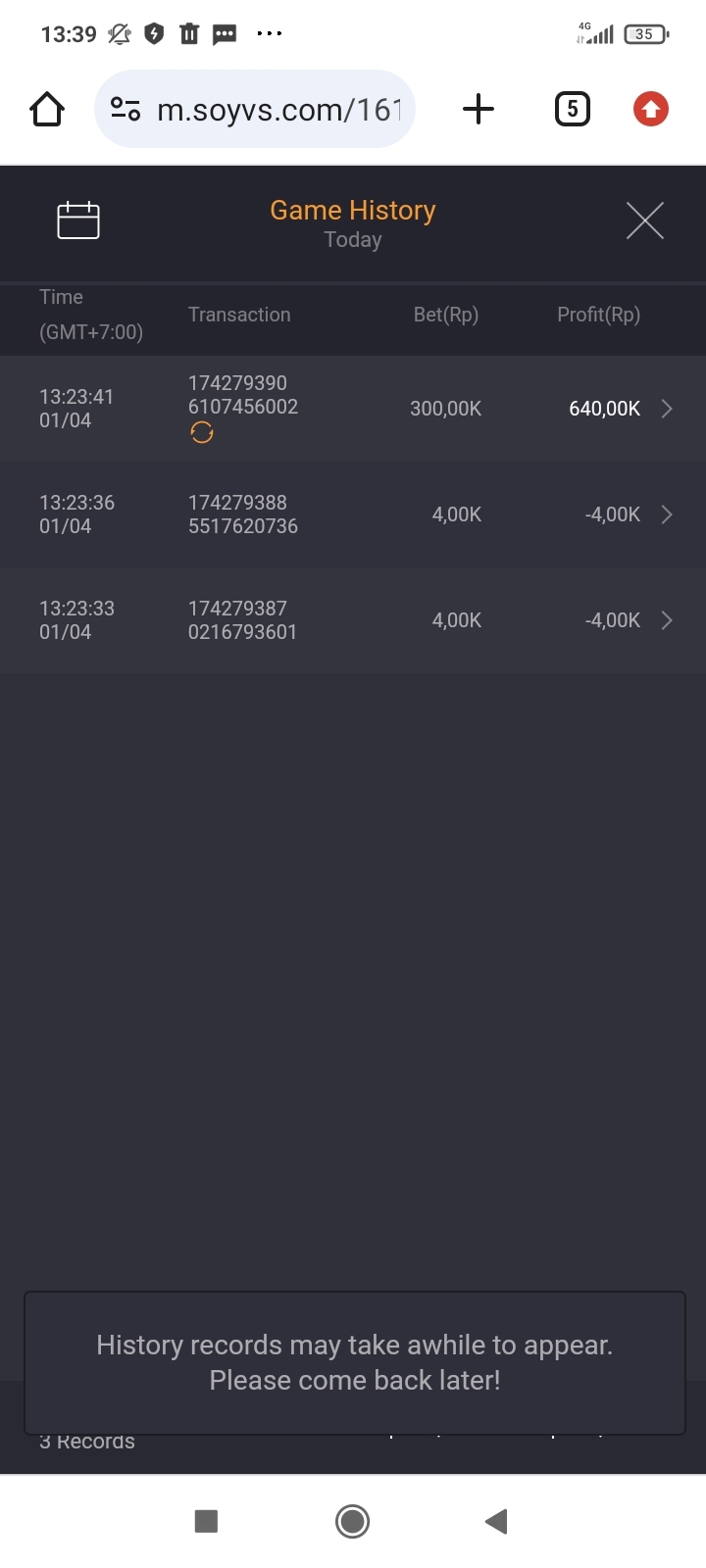Close the Game History panel
This screenshot has width=706, height=1568.
[645, 220]
